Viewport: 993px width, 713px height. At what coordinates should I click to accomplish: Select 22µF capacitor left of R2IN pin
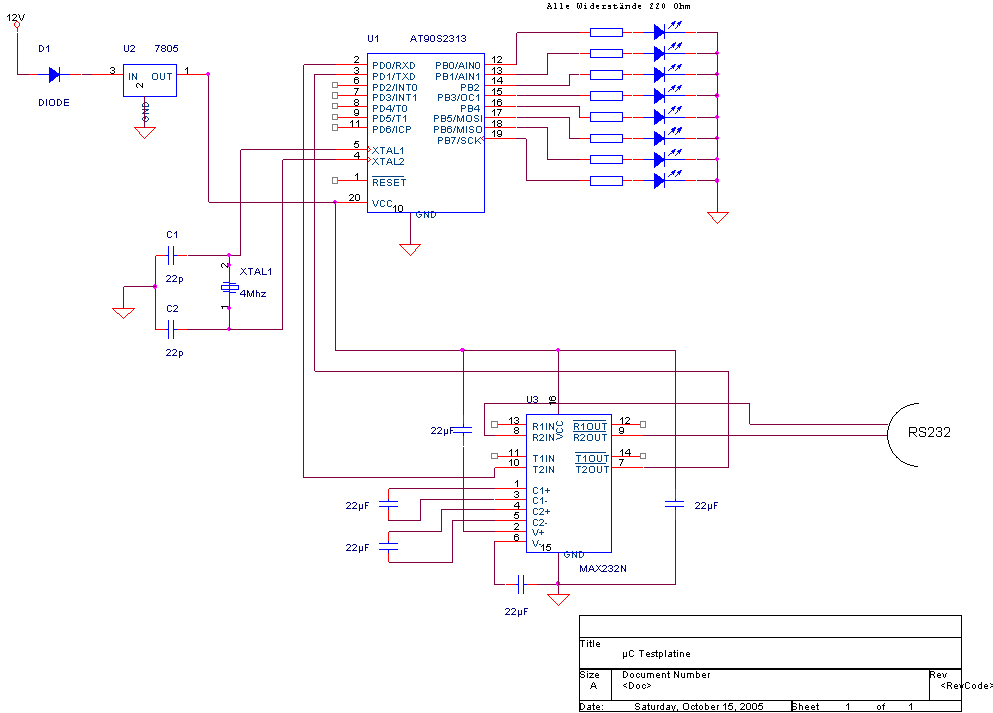pyautogui.click(x=463, y=430)
